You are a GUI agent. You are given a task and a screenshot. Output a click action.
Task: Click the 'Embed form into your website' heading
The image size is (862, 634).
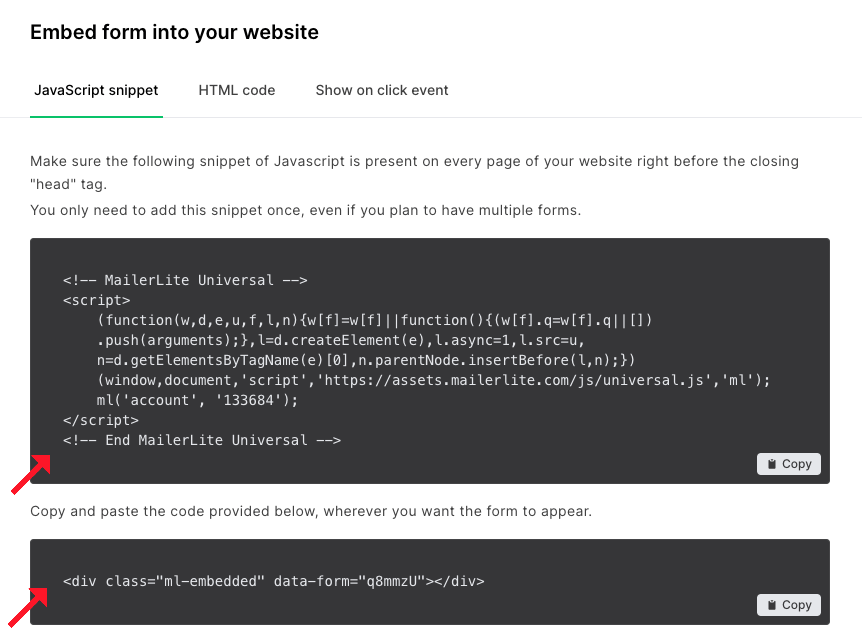[x=174, y=32]
